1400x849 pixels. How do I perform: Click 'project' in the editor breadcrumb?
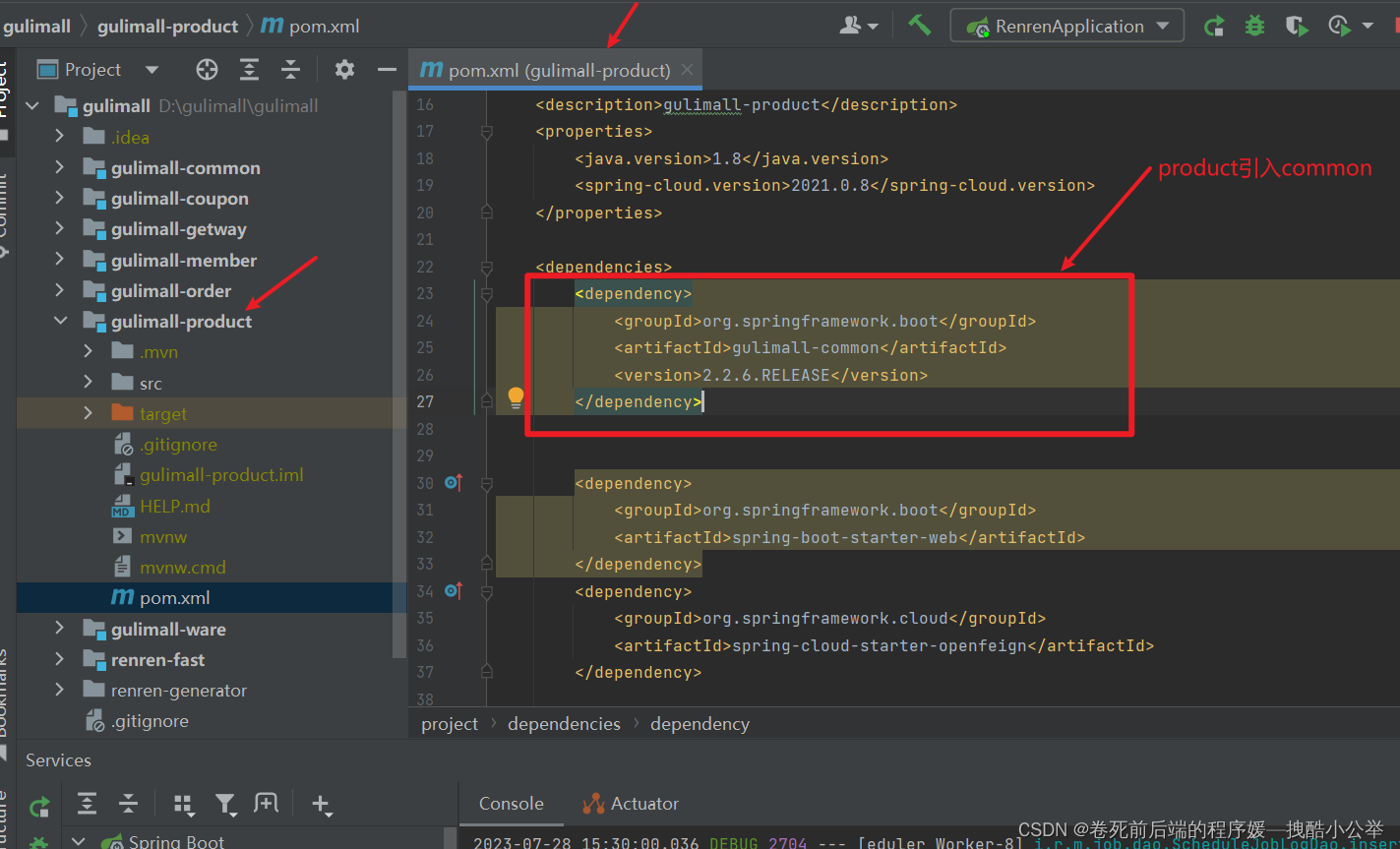tap(450, 723)
